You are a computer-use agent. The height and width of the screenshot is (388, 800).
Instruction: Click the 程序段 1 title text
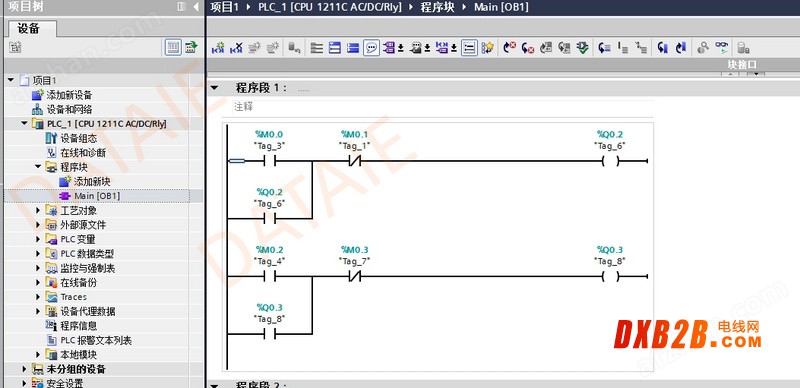[261, 88]
